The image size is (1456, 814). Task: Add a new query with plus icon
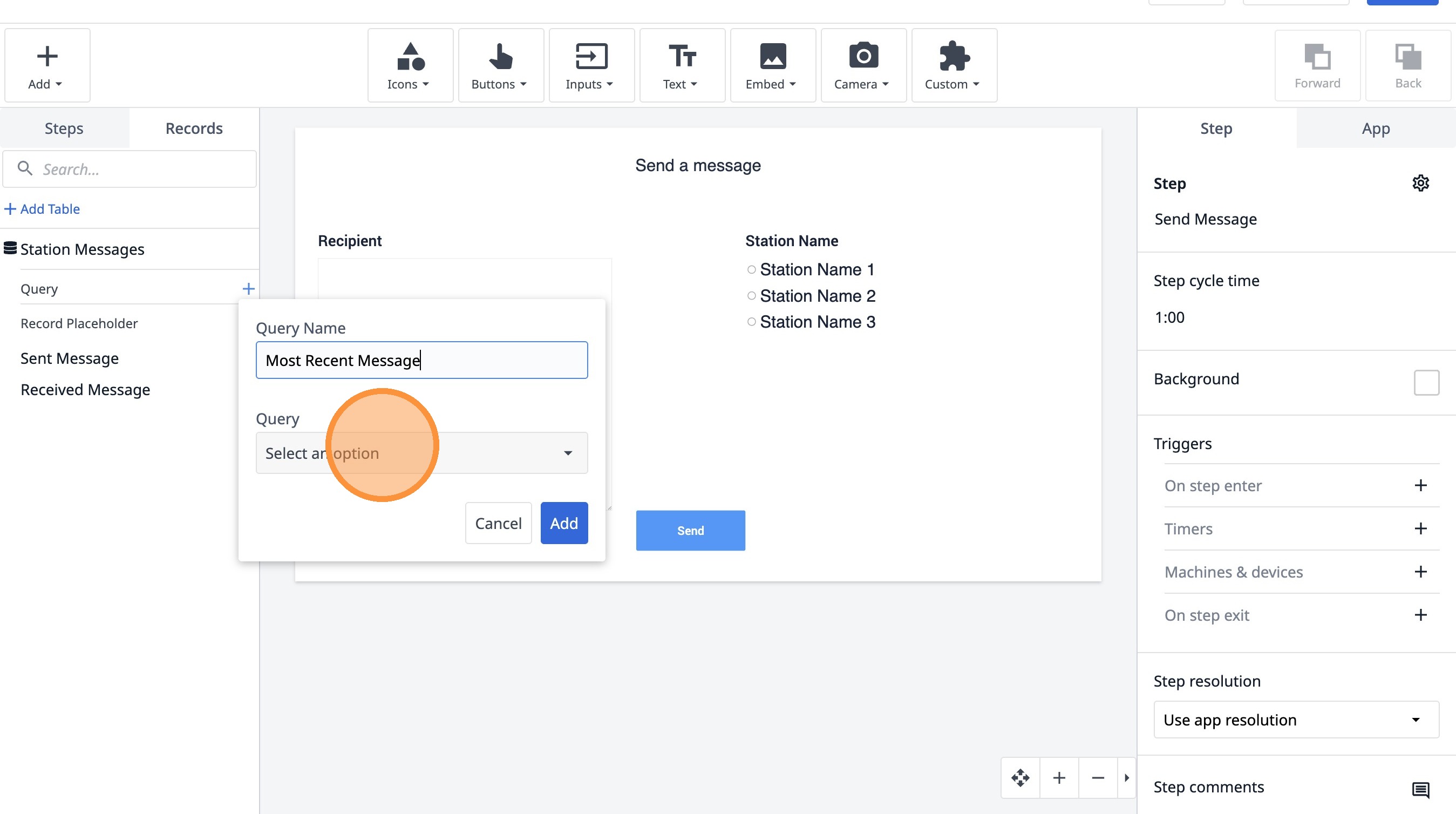248,289
